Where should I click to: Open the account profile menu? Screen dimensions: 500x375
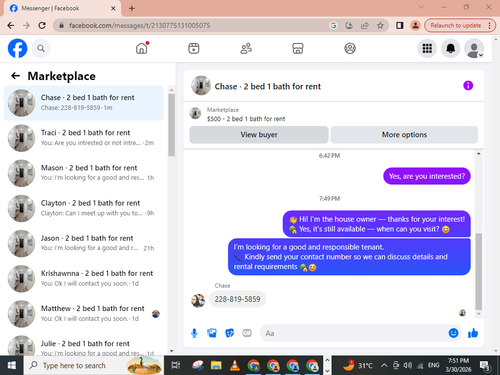pyautogui.click(x=474, y=48)
